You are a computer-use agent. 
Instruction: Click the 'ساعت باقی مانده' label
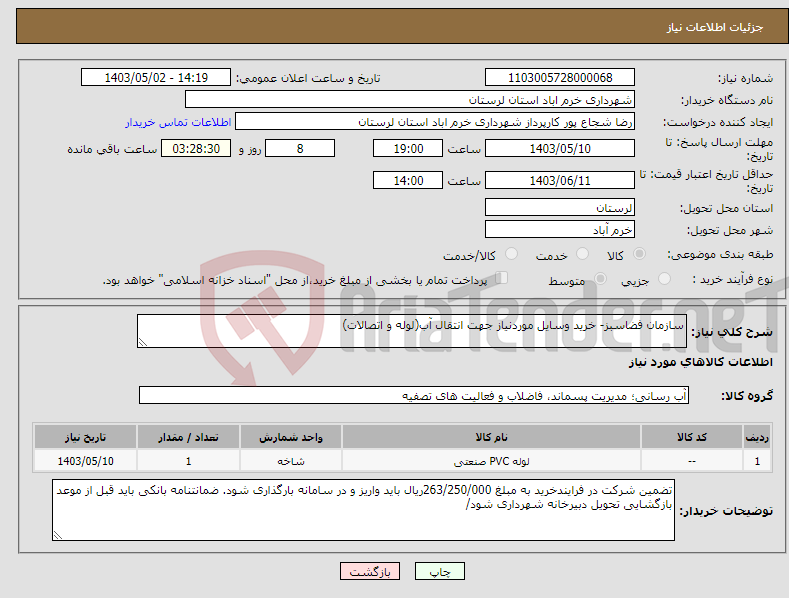click(112, 150)
